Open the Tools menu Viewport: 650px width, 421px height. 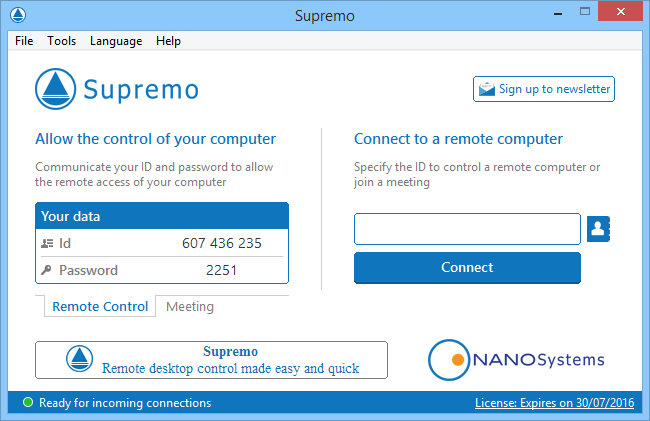pos(61,41)
